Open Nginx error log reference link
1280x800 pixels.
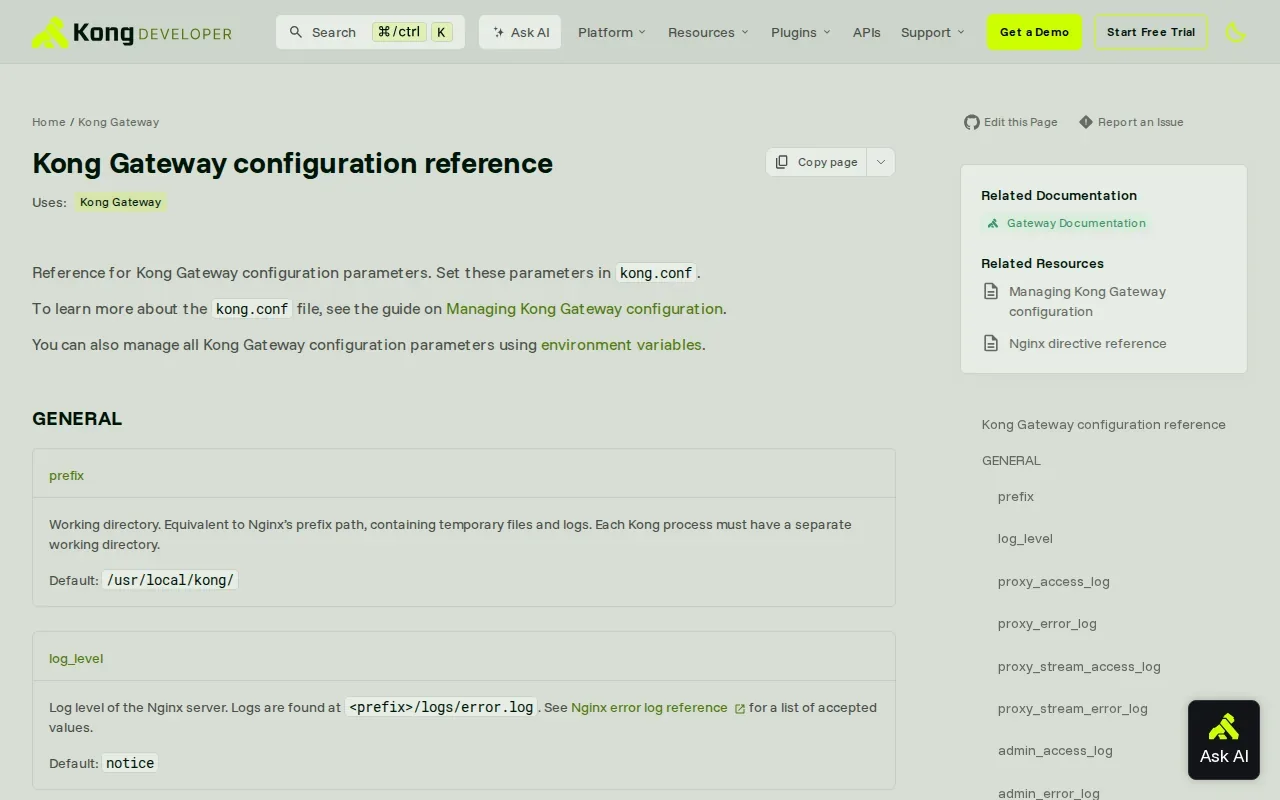pos(649,707)
